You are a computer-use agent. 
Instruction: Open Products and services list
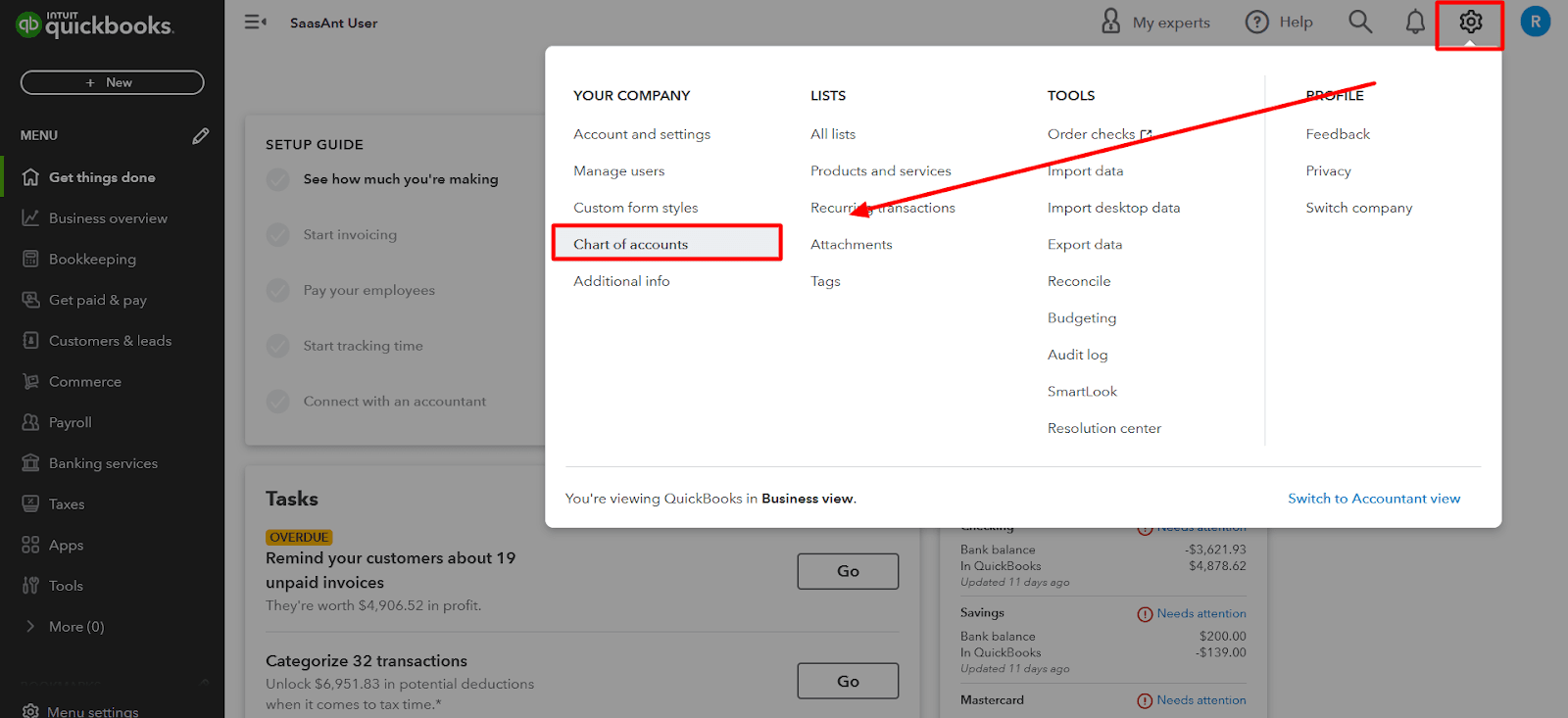click(881, 170)
